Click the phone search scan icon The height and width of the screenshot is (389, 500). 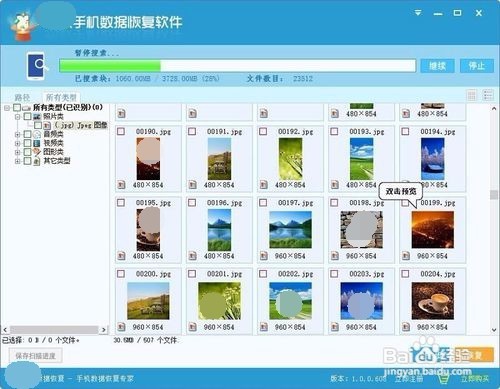pyautogui.click(x=37, y=66)
